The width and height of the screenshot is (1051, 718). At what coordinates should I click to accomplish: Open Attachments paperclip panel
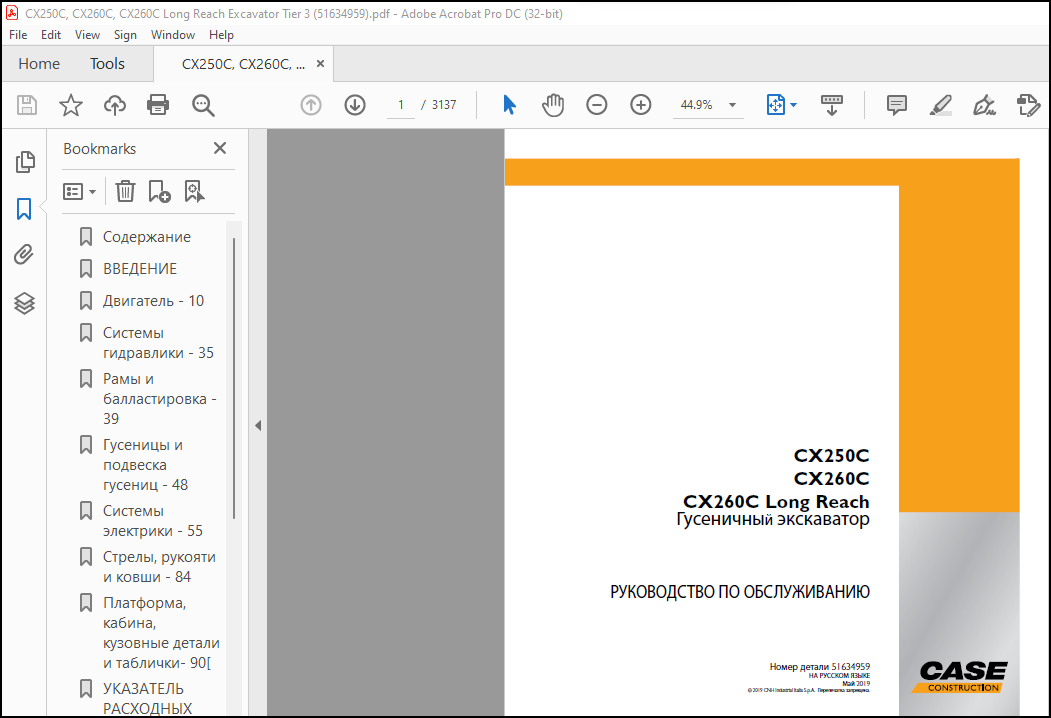(24, 255)
